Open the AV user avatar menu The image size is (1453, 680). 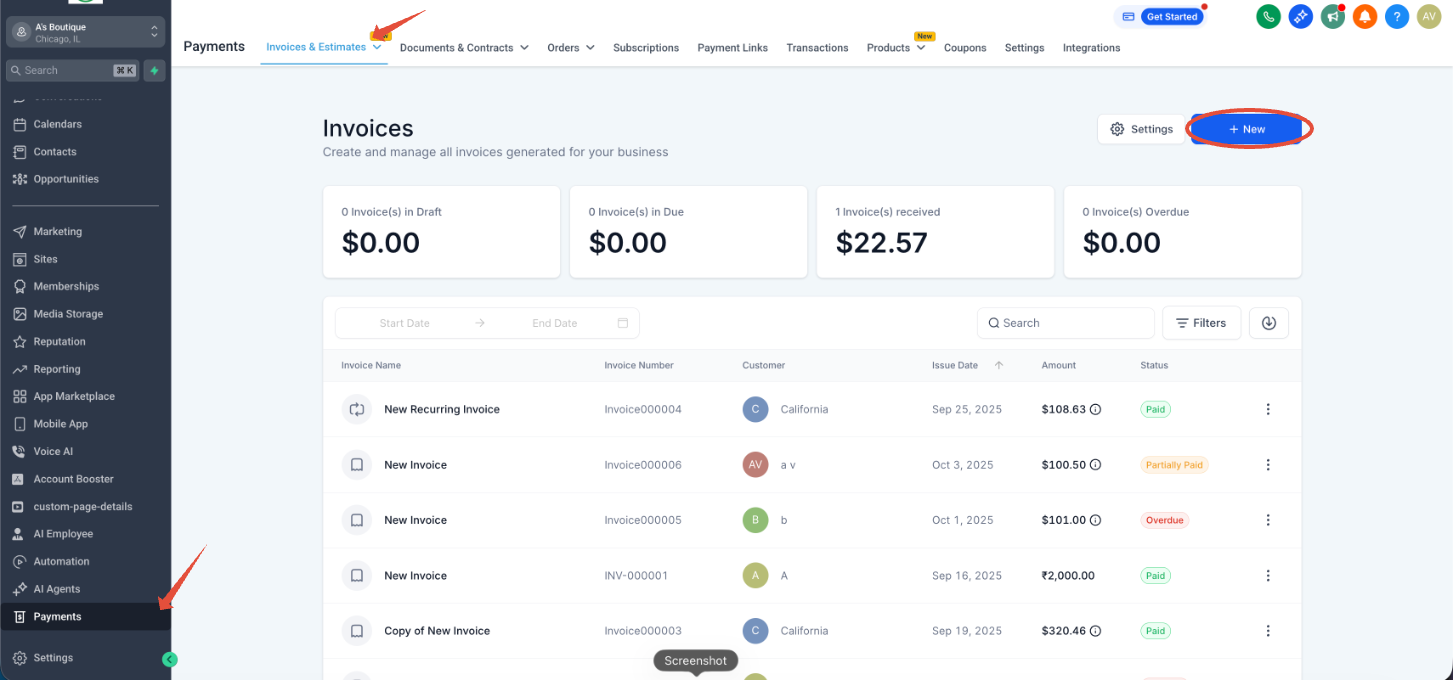tap(1429, 16)
